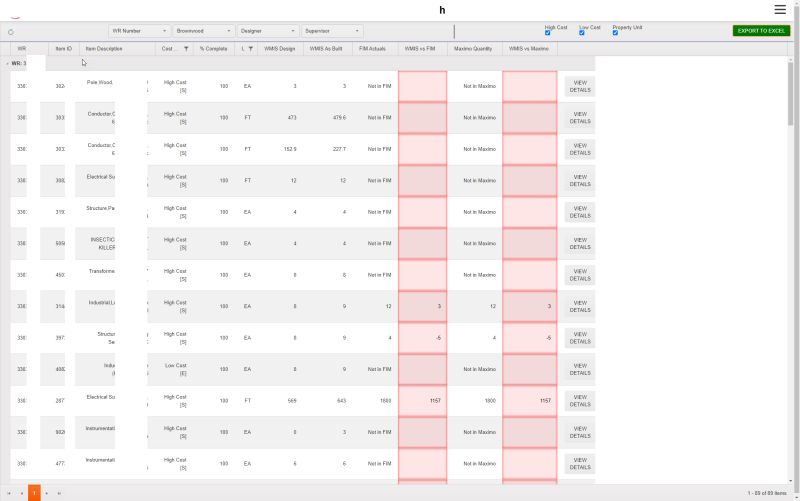The image size is (800, 501).
Task: Go to the previous page of results
Action: pyautogui.click(x=21, y=493)
